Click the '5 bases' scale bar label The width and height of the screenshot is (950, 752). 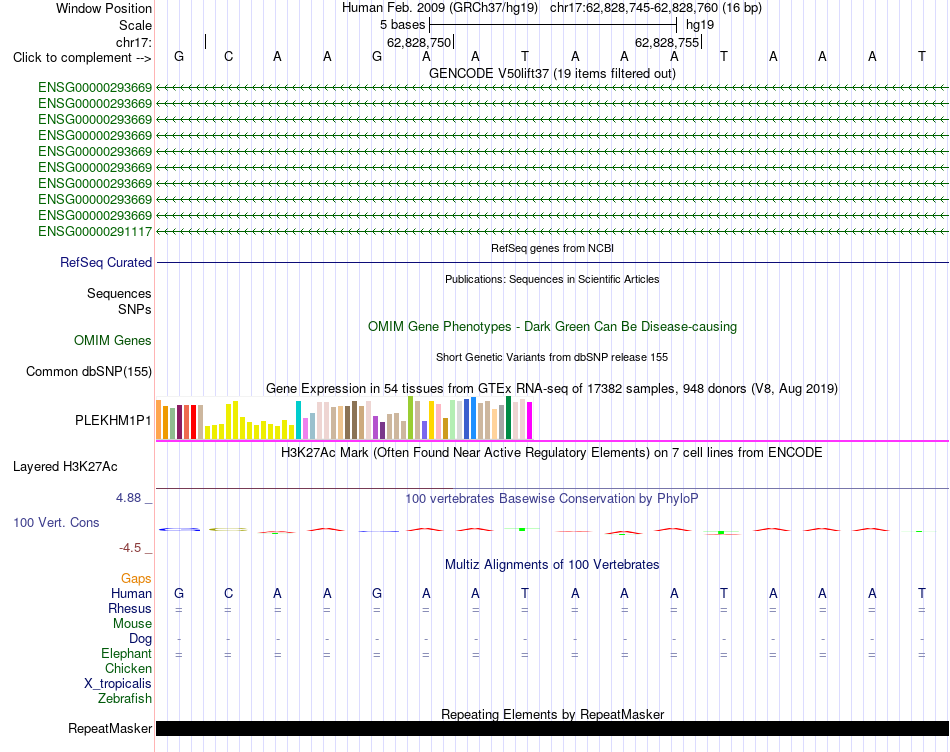click(403, 25)
